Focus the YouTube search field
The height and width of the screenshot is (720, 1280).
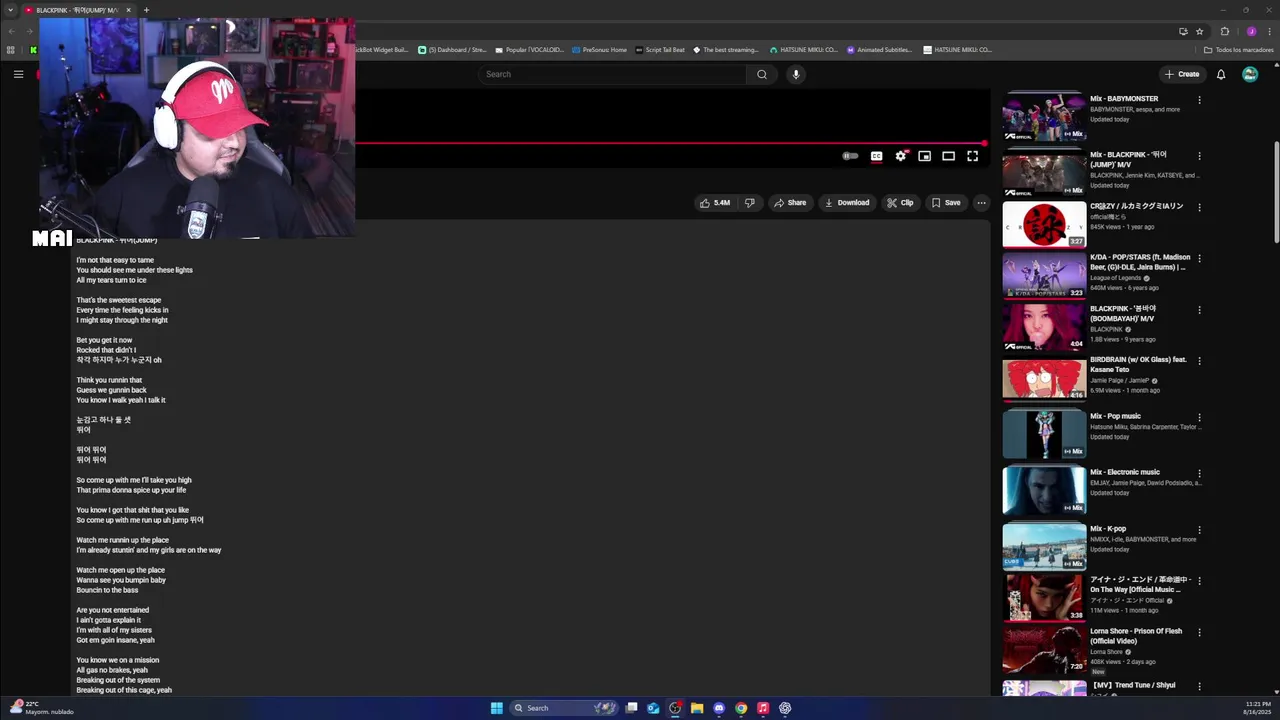tap(614, 74)
